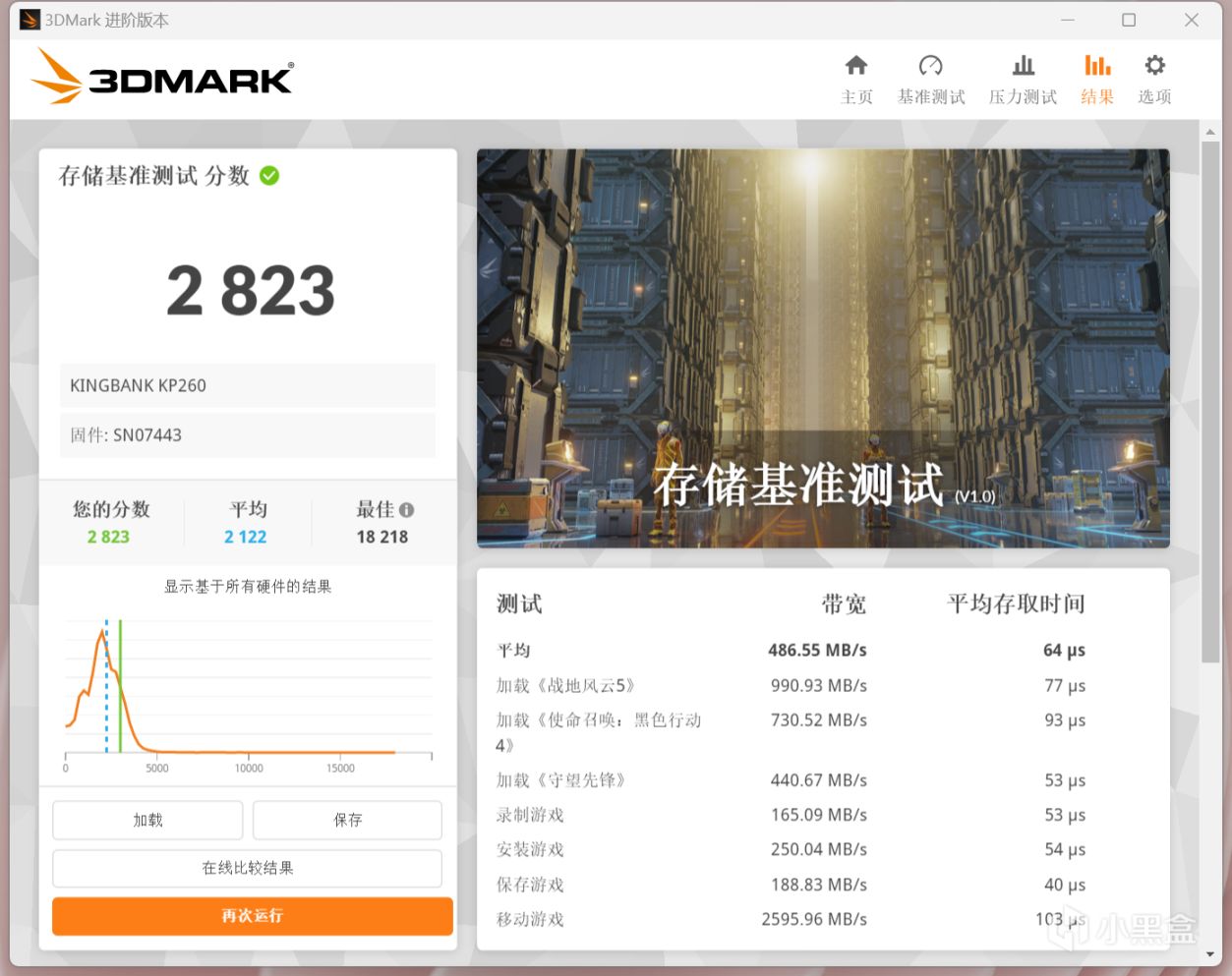This screenshot has height=976, width=1232.
Task: Open the Options (选项) gear icon
Action: tap(1155, 66)
